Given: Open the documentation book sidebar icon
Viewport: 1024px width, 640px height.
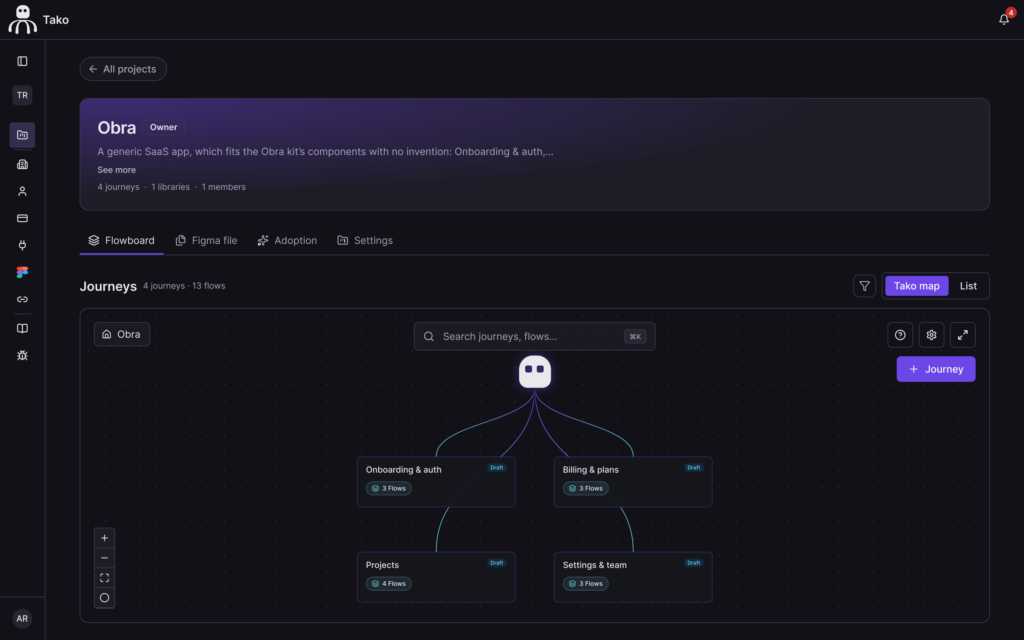Looking at the screenshot, I should (x=22, y=328).
